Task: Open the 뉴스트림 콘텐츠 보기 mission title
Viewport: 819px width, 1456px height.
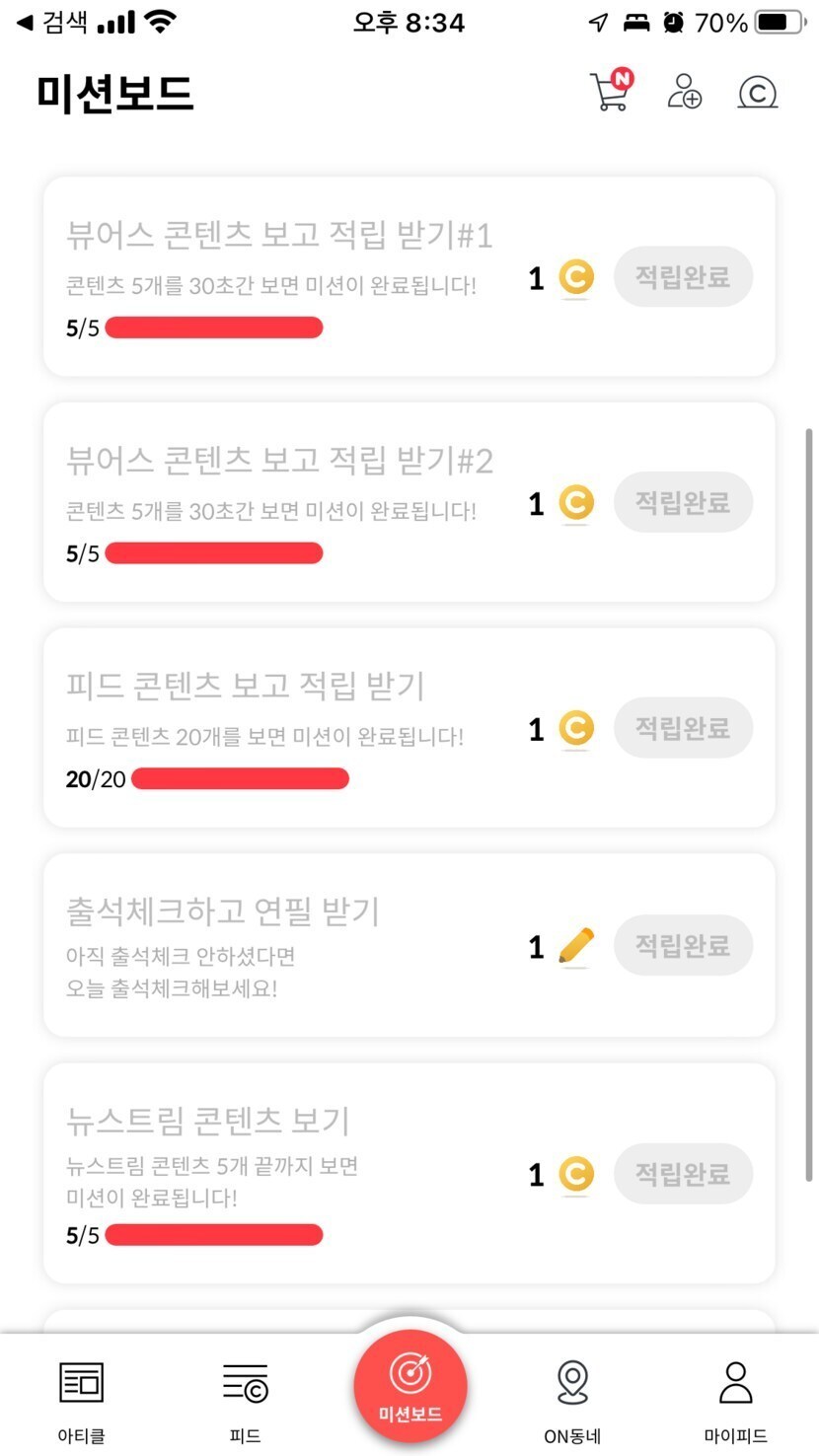Action: coord(208,1121)
